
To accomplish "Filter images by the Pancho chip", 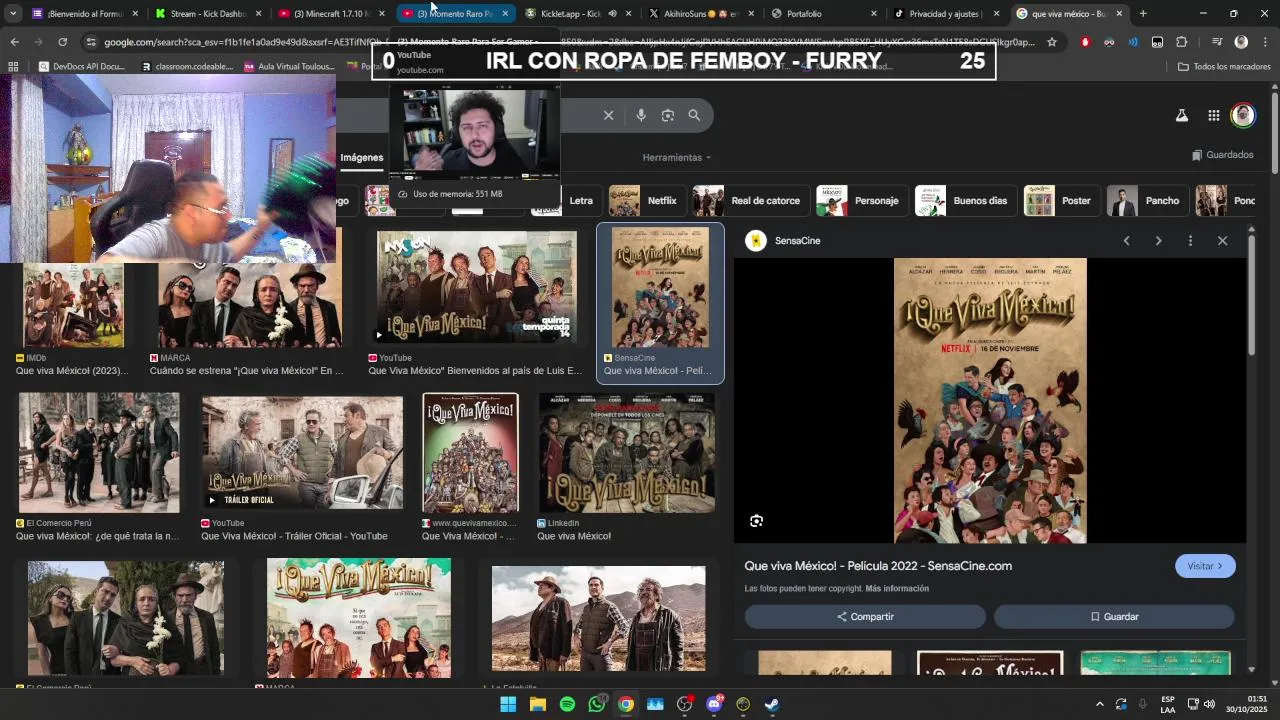I will (1146, 201).
